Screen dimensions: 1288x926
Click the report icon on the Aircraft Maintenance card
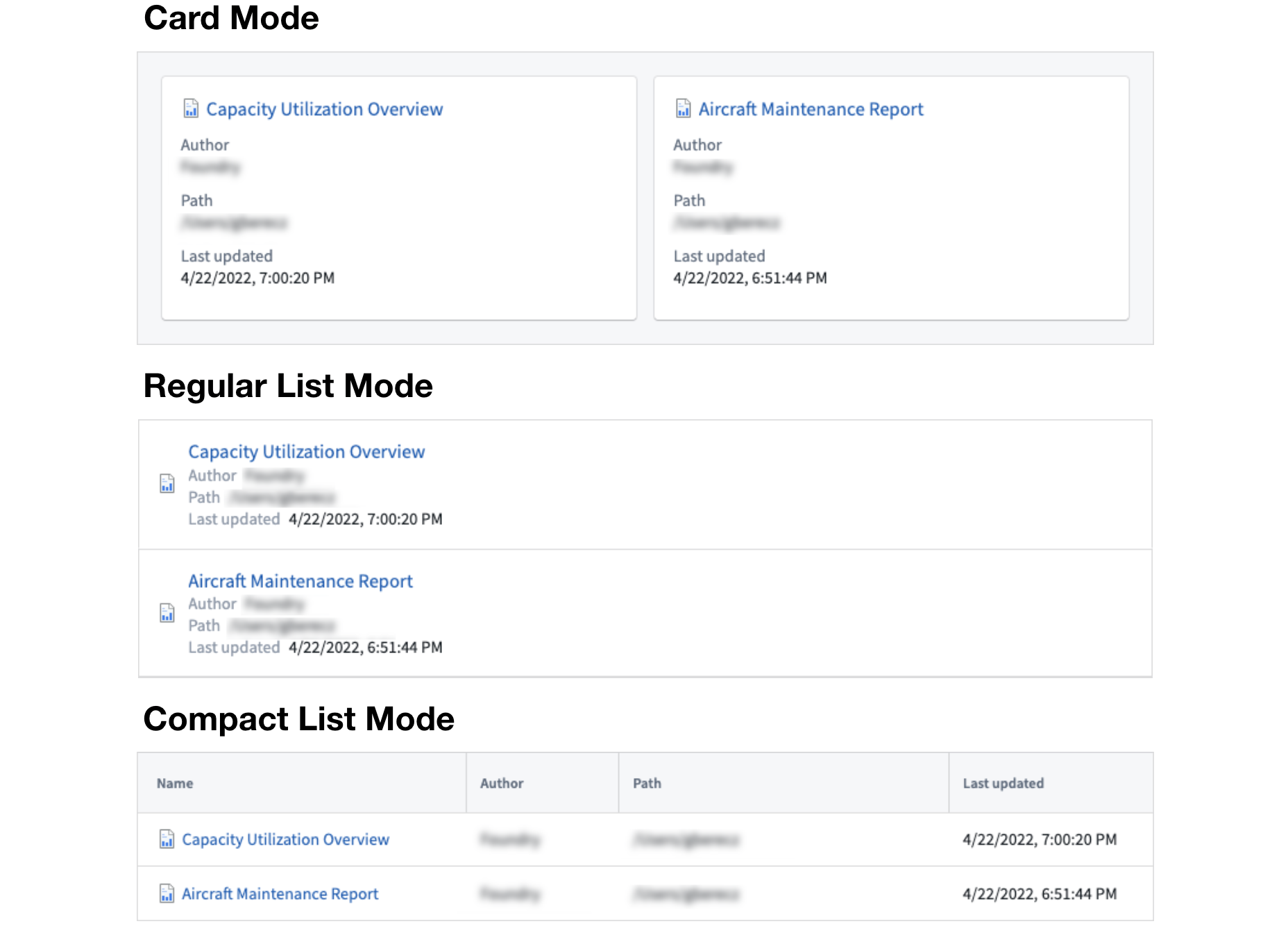point(684,108)
